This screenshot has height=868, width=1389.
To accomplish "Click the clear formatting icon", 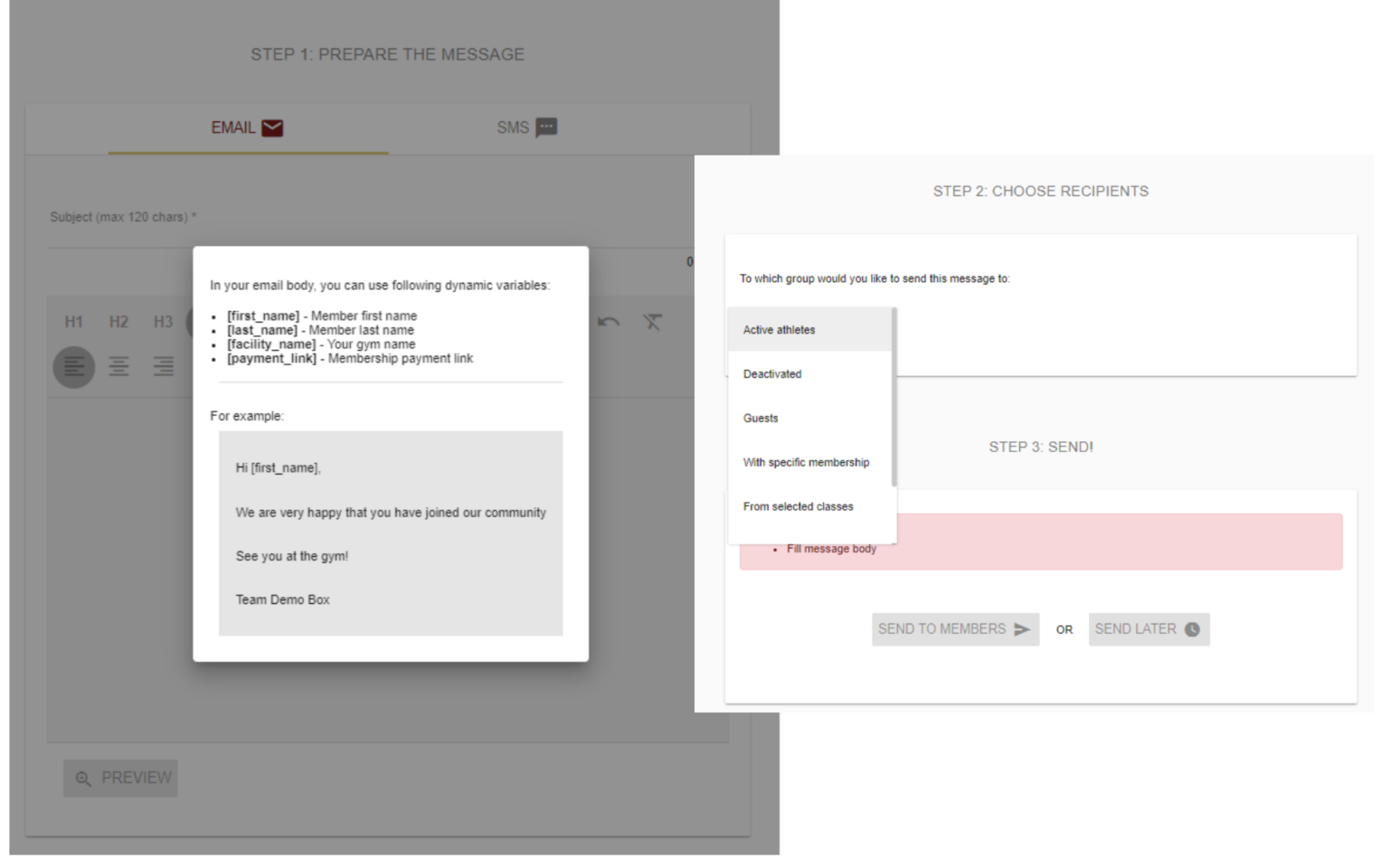I will (x=652, y=322).
